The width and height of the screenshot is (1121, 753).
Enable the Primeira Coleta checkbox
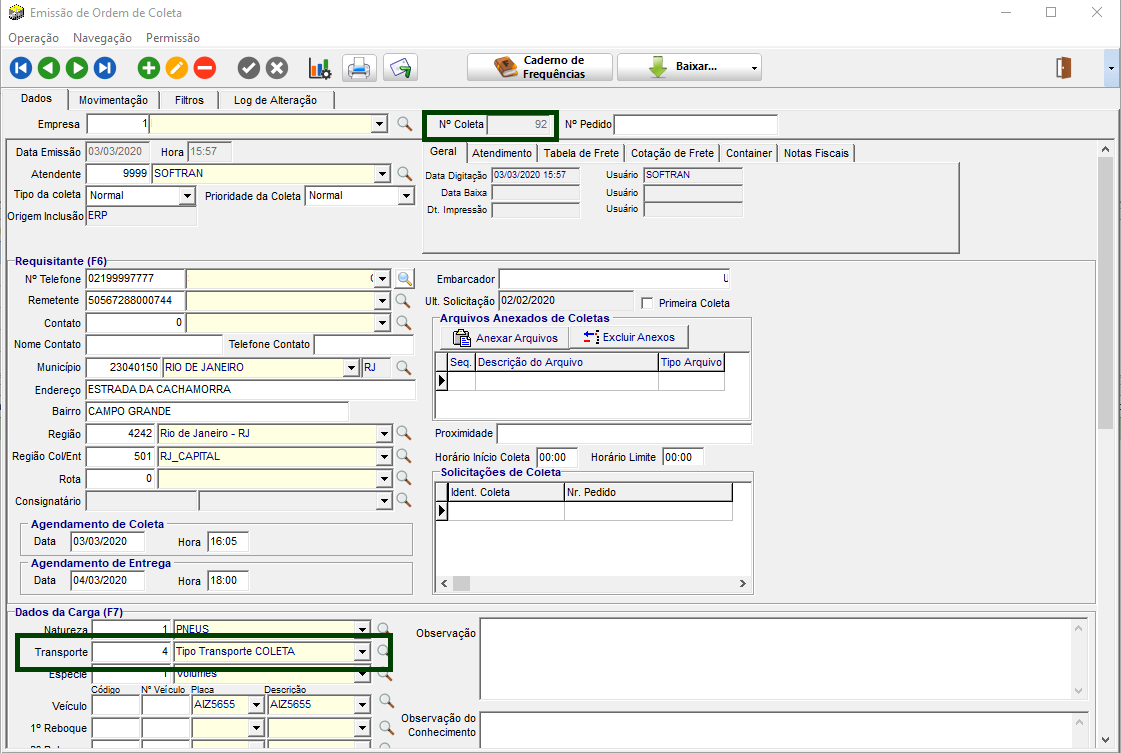pyautogui.click(x=647, y=303)
